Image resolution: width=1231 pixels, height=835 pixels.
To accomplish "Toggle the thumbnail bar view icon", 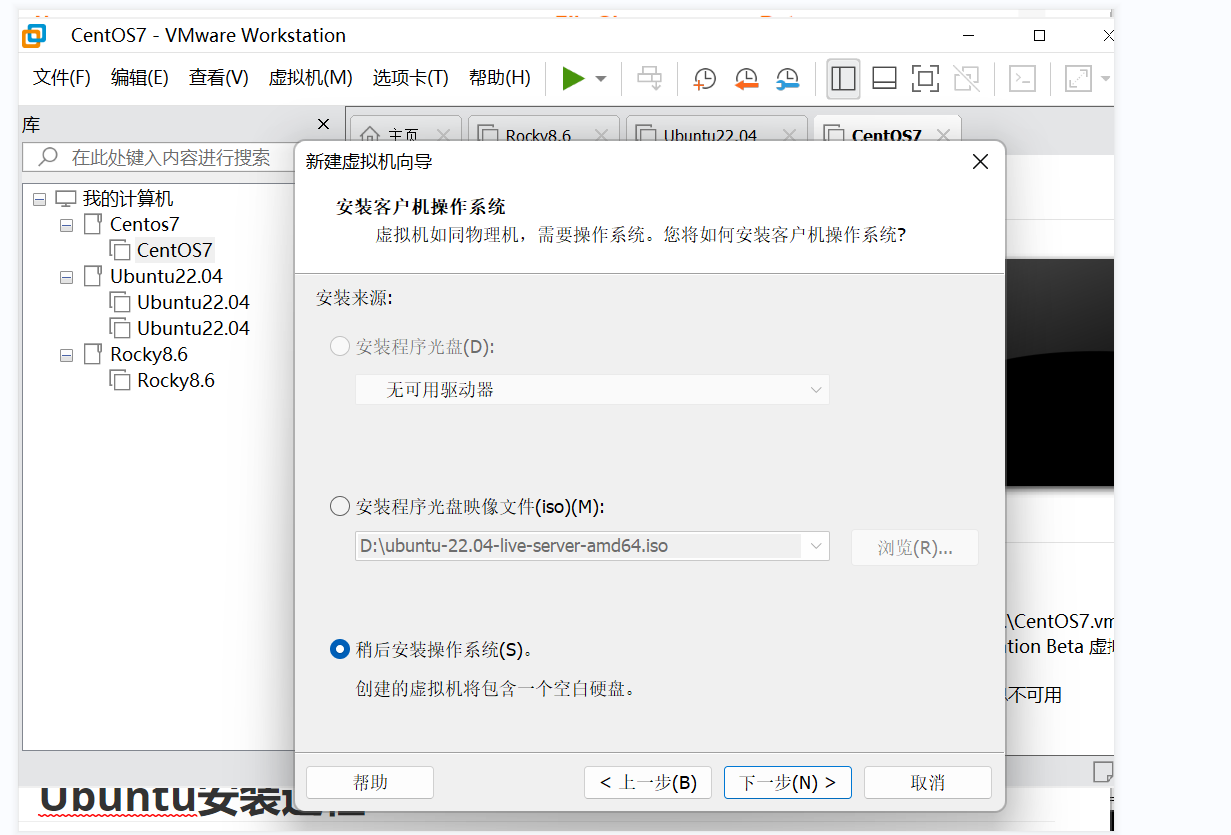I will pos(884,78).
